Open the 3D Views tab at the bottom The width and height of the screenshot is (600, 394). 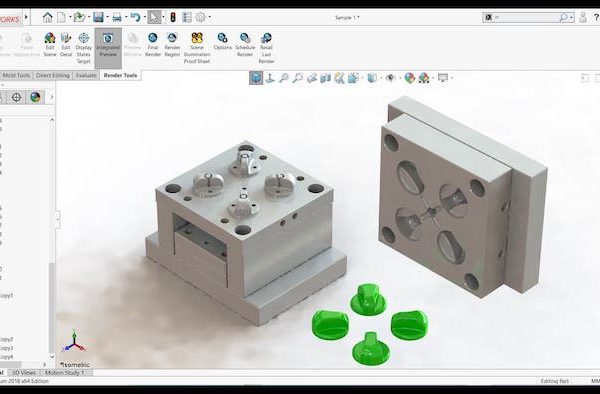click(x=24, y=372)
